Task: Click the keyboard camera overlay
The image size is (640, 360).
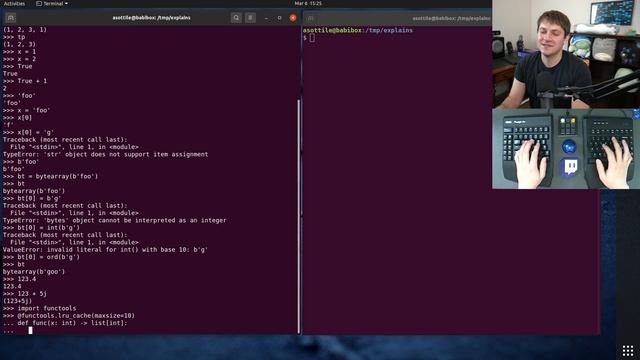Action: click(x=566, y=149)
